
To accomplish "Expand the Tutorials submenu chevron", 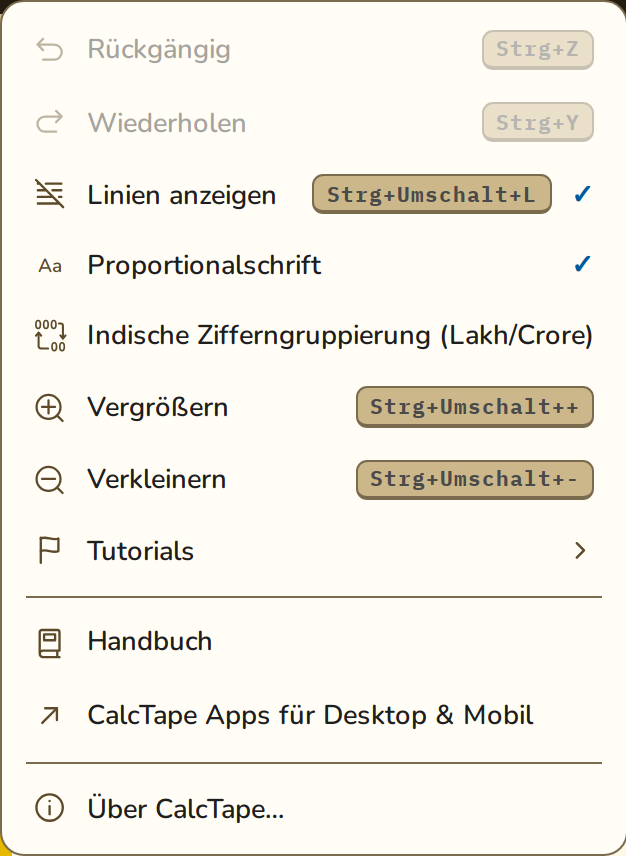I will click(x=580, y=550).
